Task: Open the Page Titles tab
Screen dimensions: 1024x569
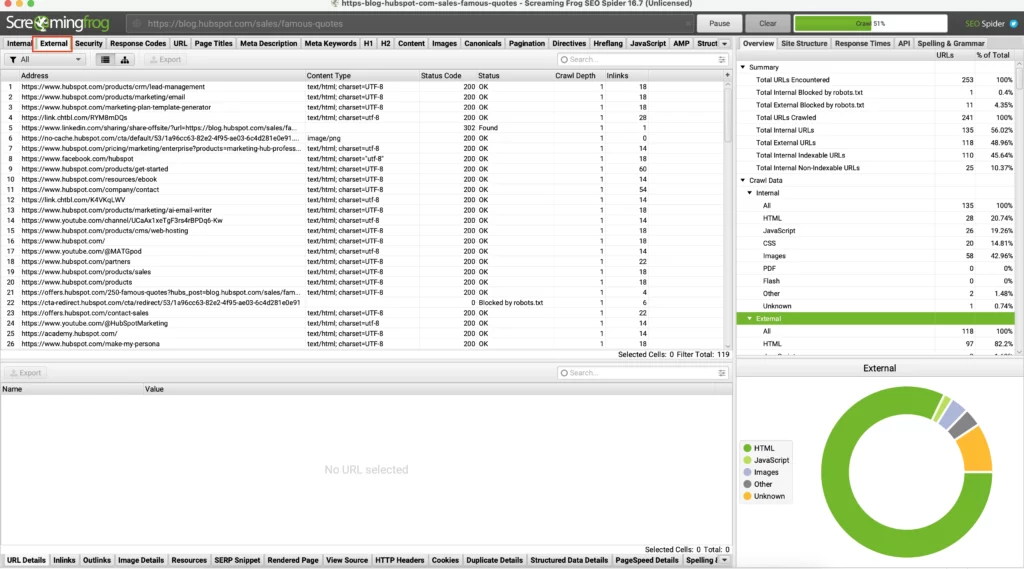Action: [x=214, y=44]
